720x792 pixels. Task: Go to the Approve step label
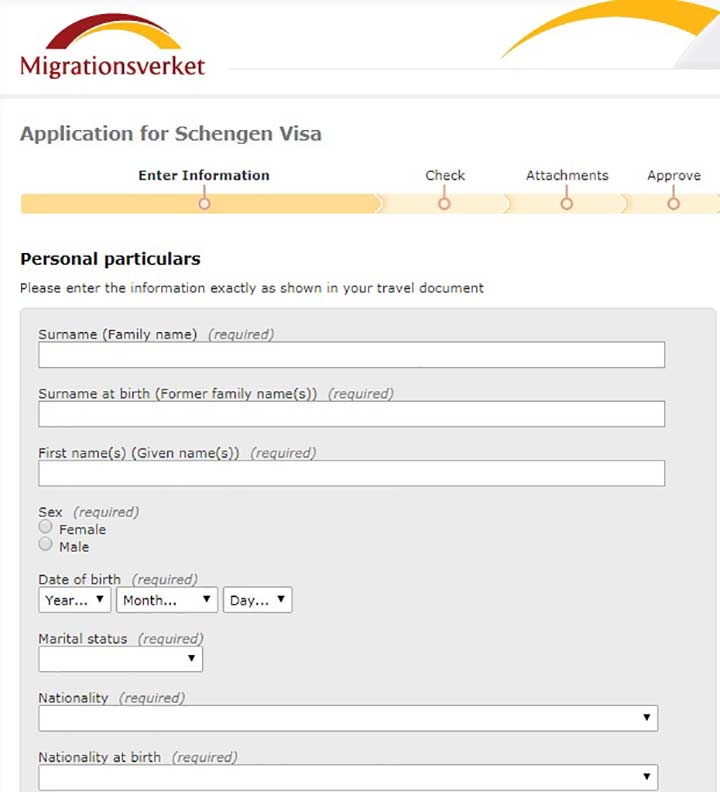coord(674,176)
